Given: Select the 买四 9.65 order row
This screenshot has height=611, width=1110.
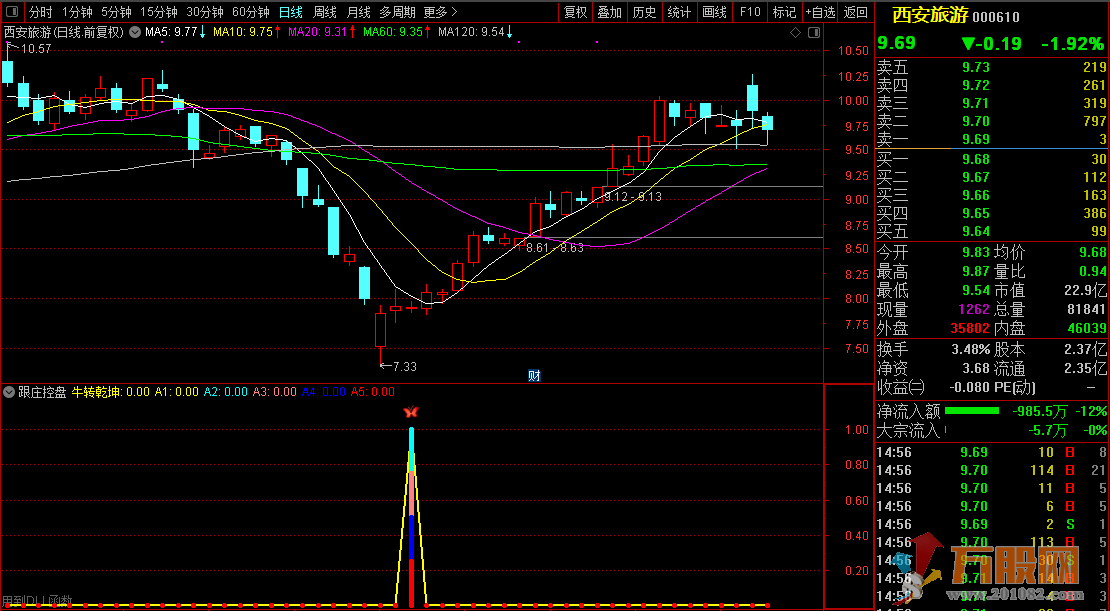Looking at the screenshot, I should (x=991, y=213).
